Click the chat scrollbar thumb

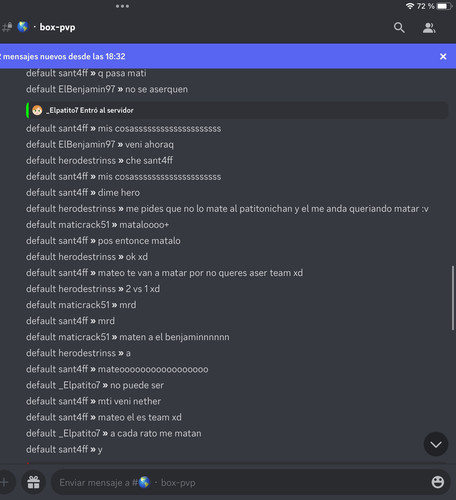pos(453,298)
